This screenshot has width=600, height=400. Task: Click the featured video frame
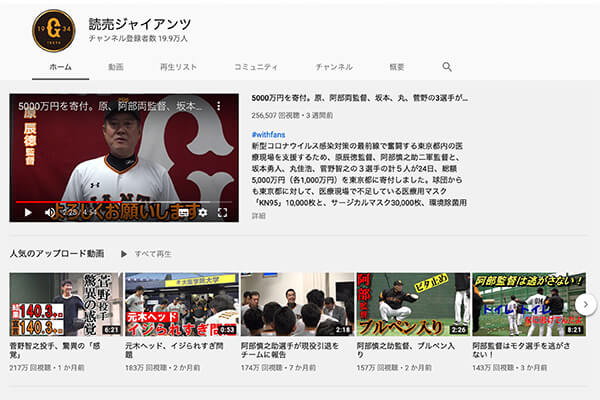pos(124,158)
